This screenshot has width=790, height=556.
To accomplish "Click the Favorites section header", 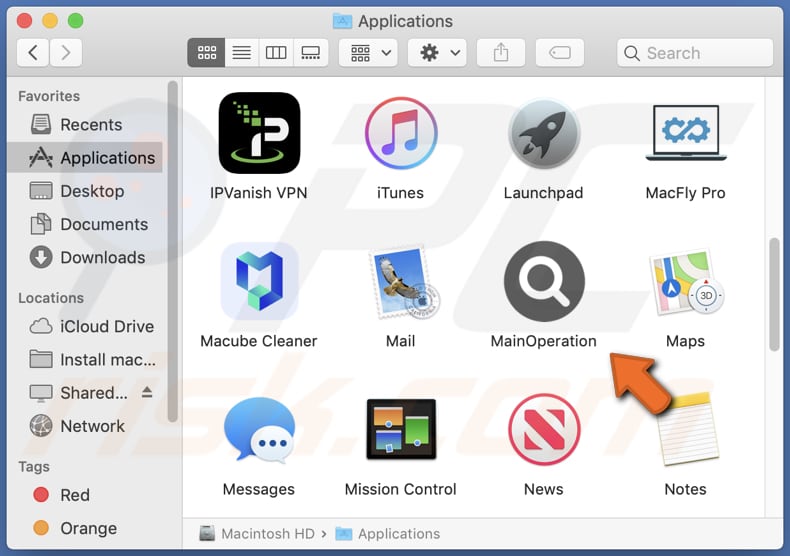I will tap(49, 96).
